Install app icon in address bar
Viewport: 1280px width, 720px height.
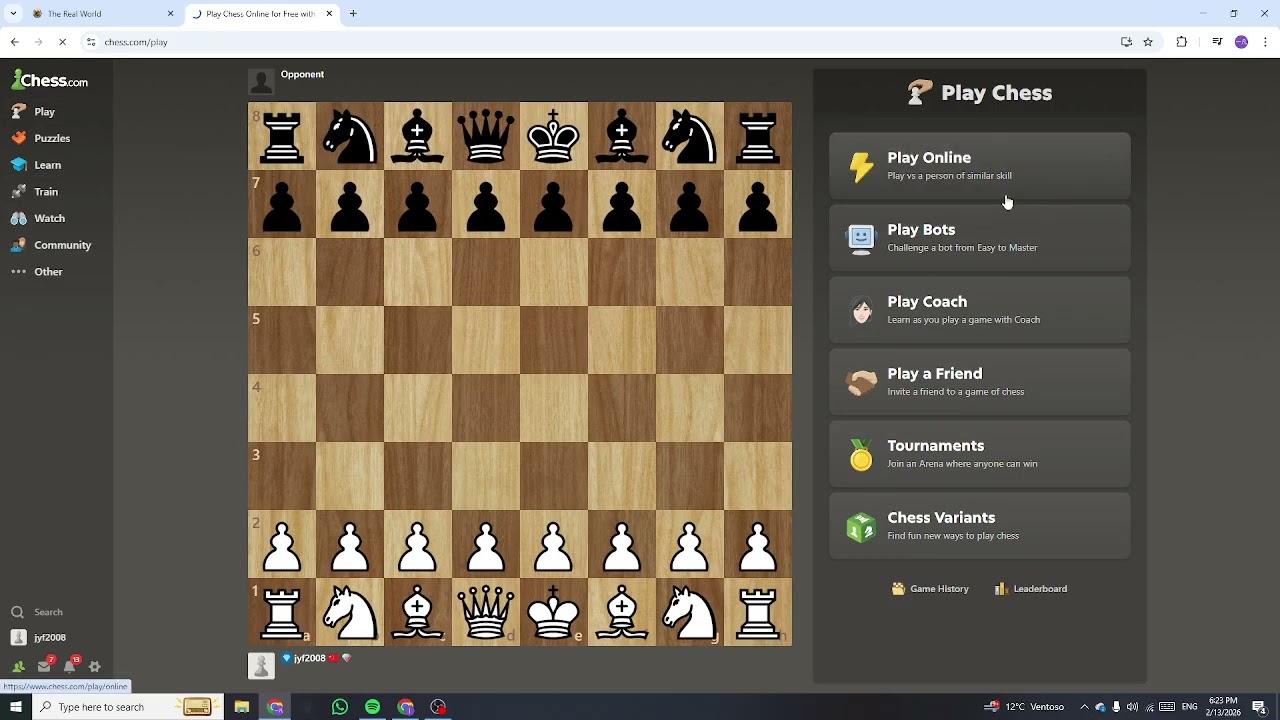click(1126, 42)
